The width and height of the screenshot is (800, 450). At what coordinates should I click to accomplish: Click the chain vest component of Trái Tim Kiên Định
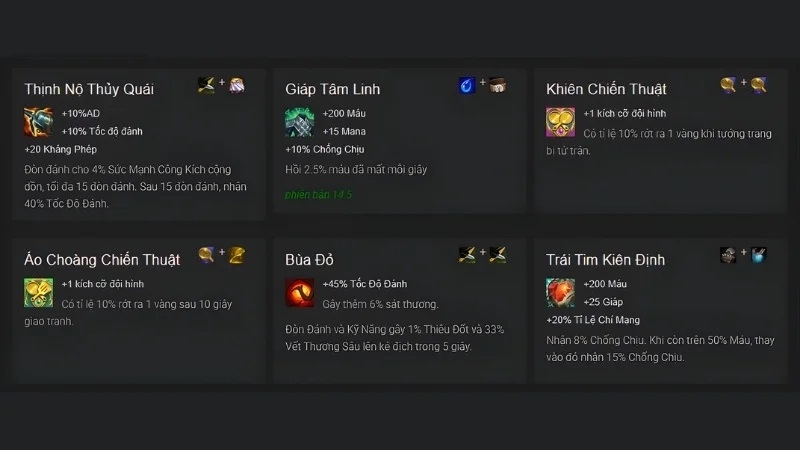[x=728, y=255]
